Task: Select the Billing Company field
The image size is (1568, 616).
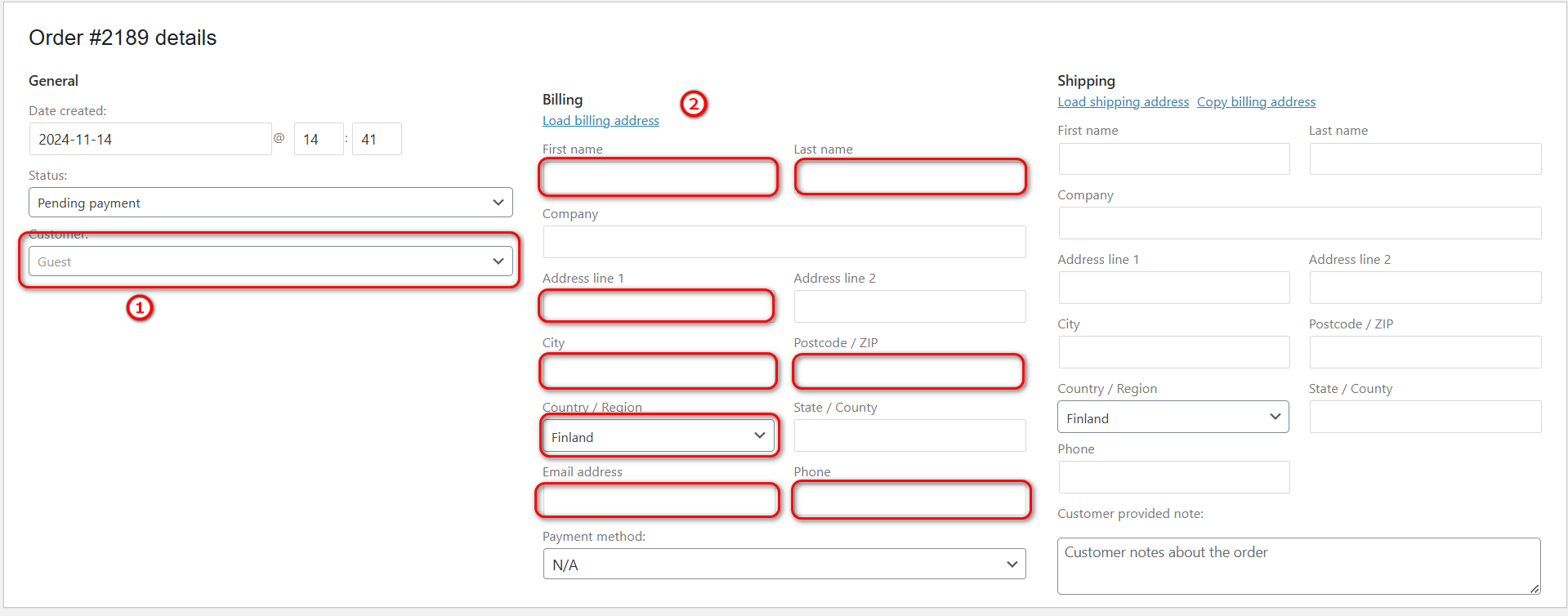Action: point(784,242)
